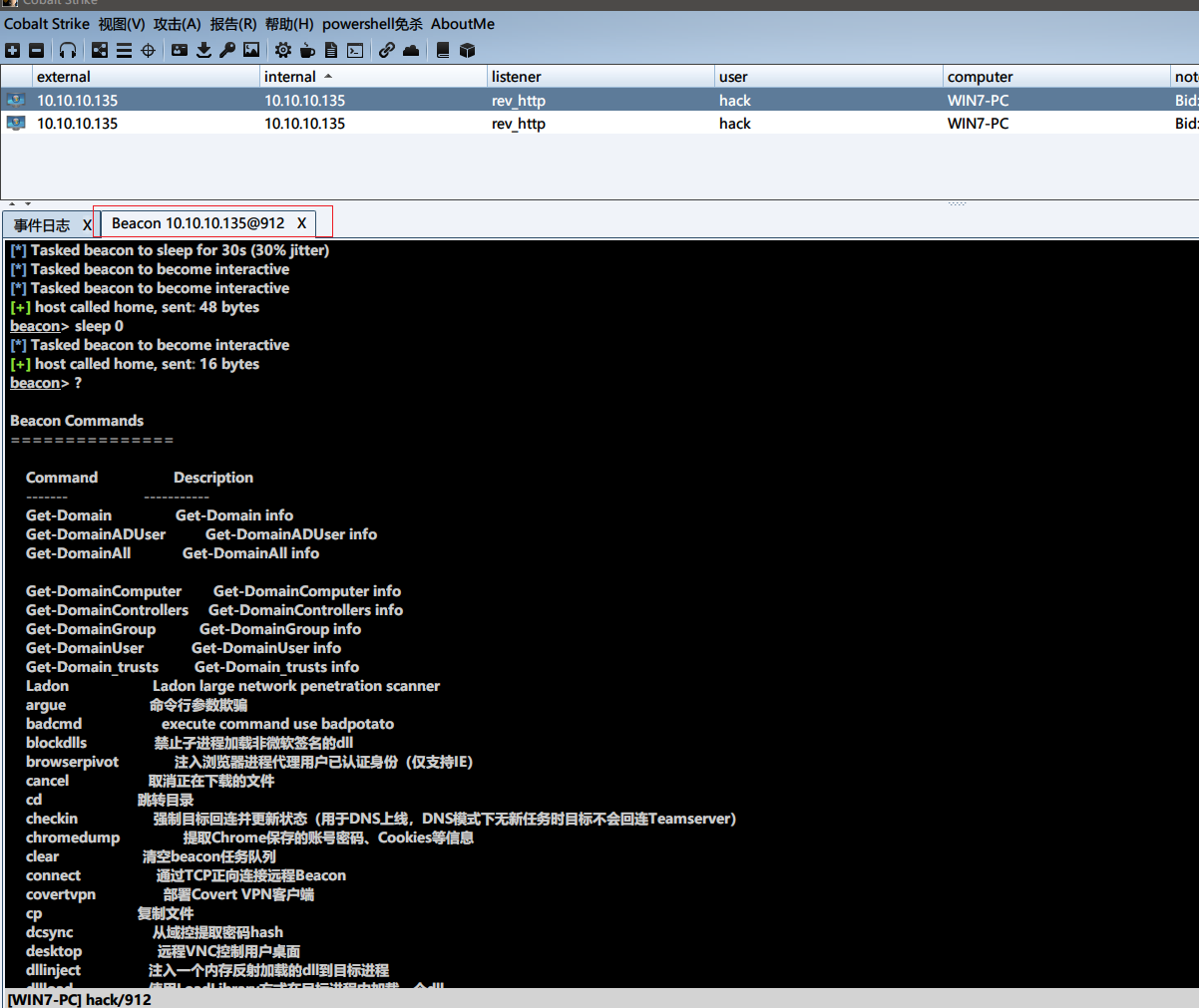Click the first underlined beacon prompt
The height and width of the screenshot is (1008, 1199).
pyautogui.click(x=36, y=326)
